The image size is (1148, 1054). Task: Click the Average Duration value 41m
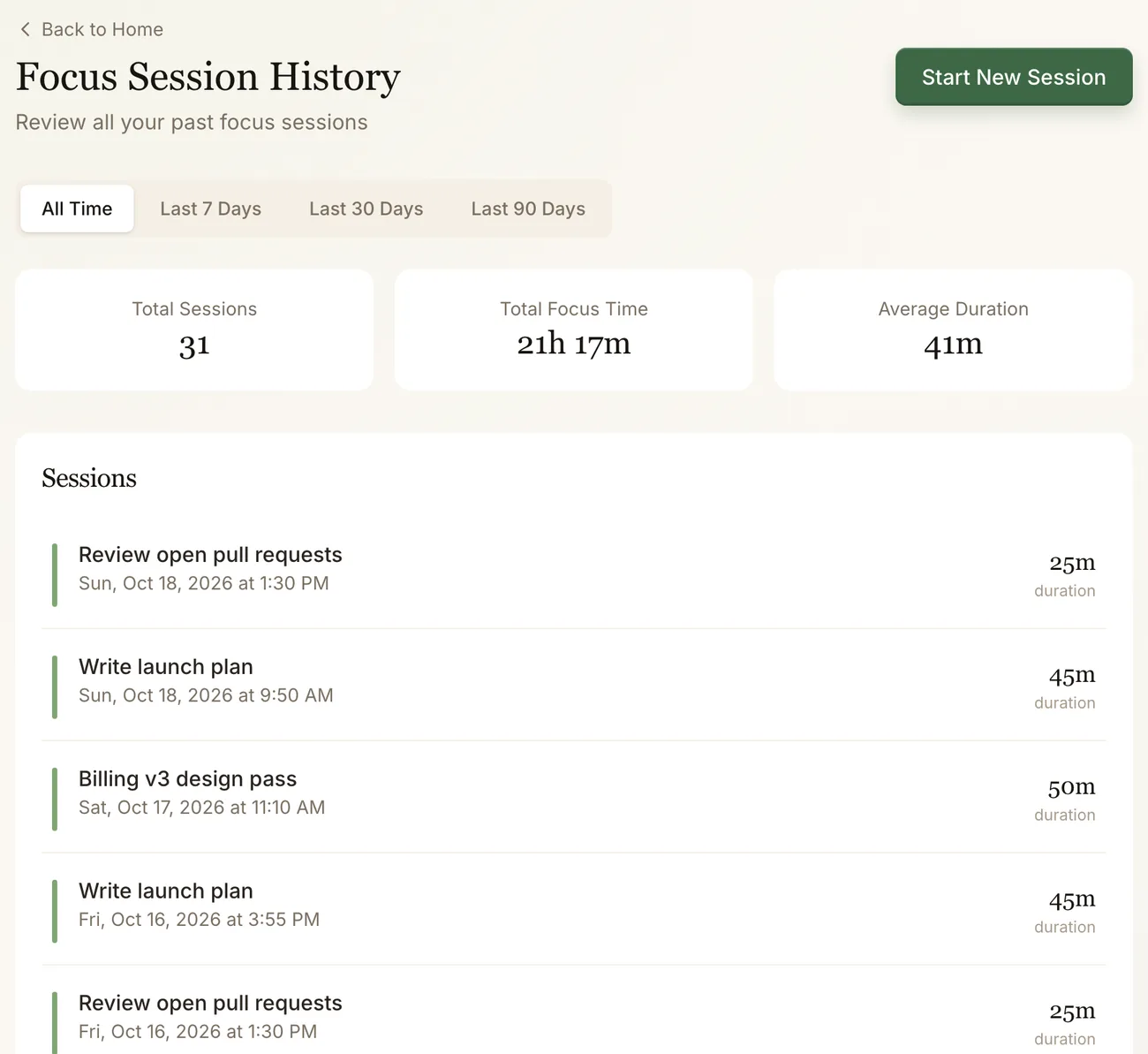953,344
